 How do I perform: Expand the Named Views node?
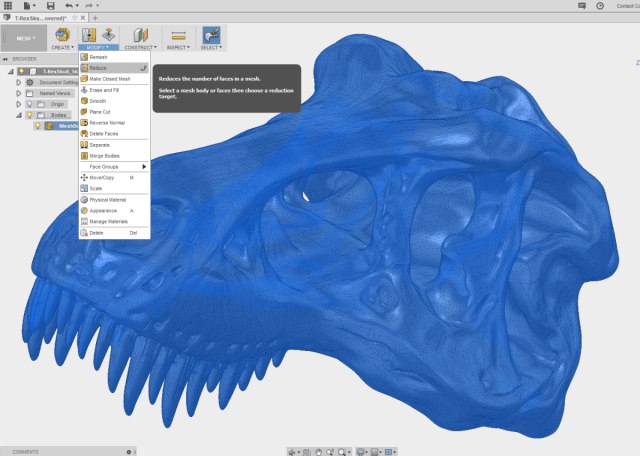18,93
